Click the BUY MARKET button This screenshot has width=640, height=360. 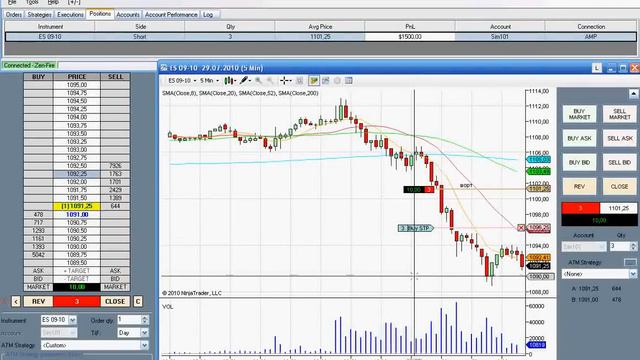[580, 114]
